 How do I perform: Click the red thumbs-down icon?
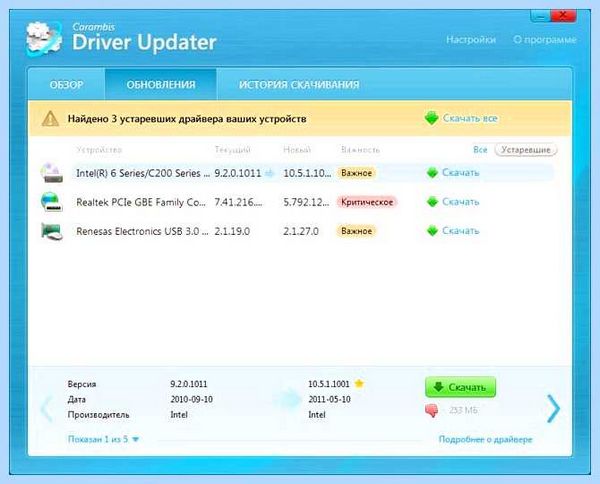coord(432,411)
